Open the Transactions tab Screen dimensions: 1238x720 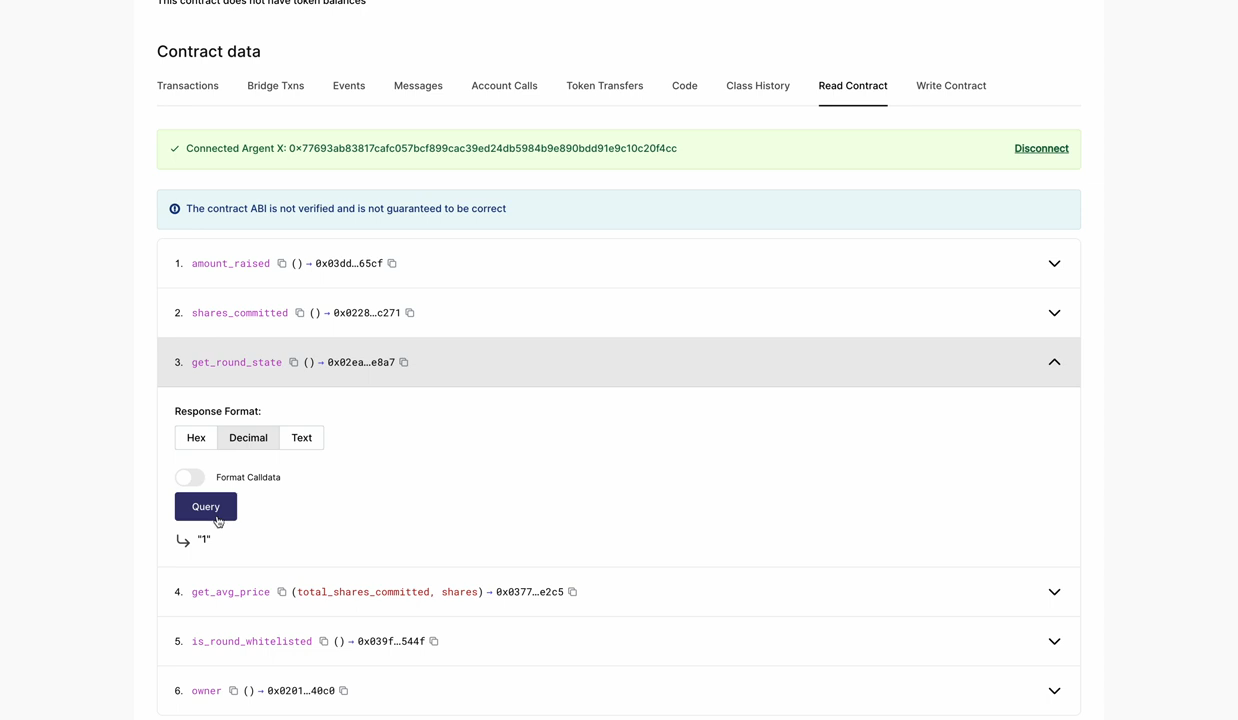tap(188, 86)
